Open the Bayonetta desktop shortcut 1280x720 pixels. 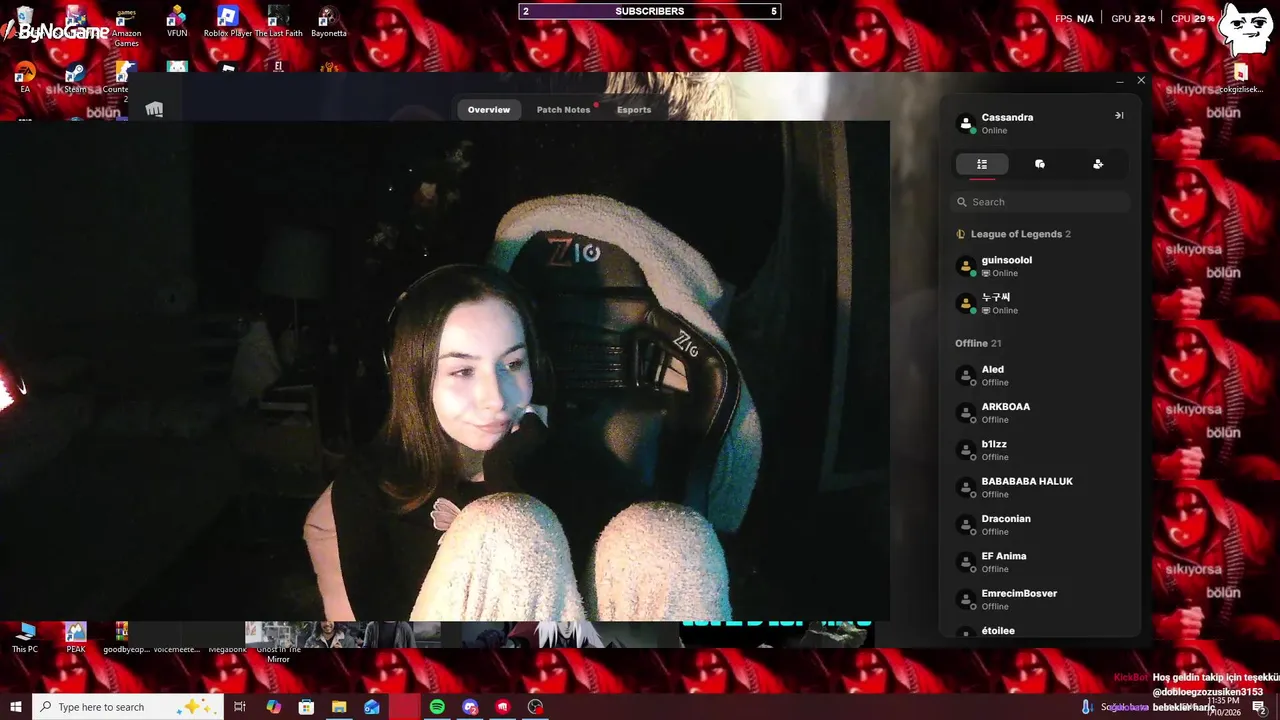(x=328, y=22)
